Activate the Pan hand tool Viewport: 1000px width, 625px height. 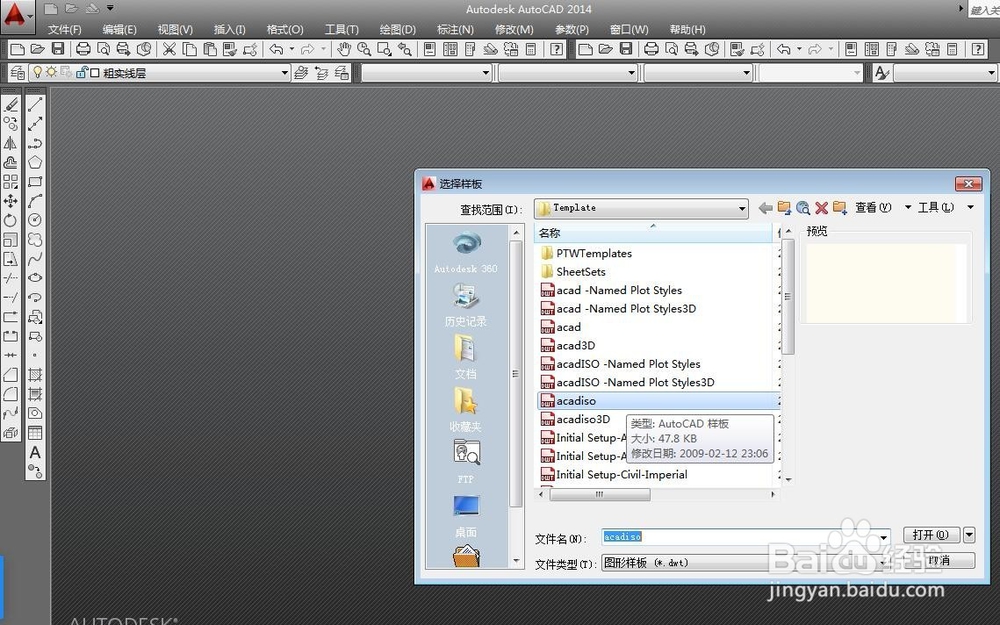[x=344, y=49]
